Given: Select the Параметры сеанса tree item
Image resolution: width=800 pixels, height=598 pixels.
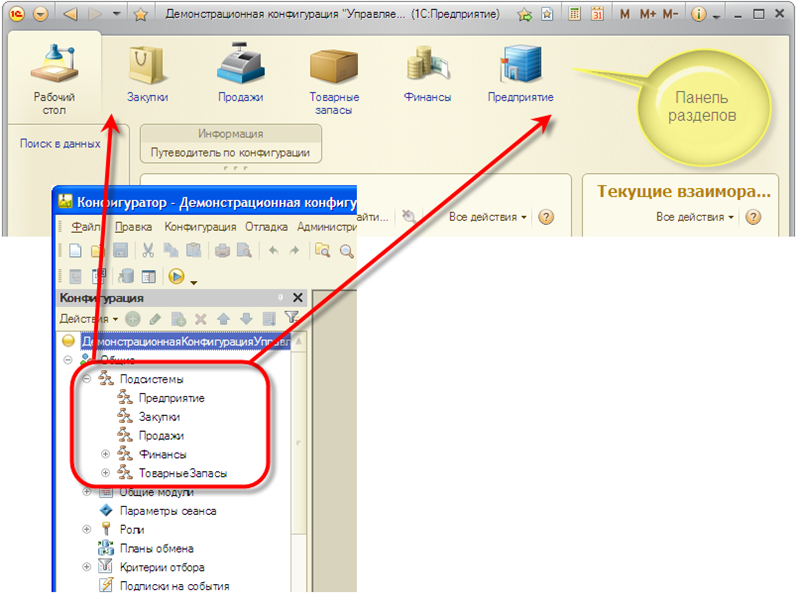Looking at the screenshot, I should coord(167,511).
